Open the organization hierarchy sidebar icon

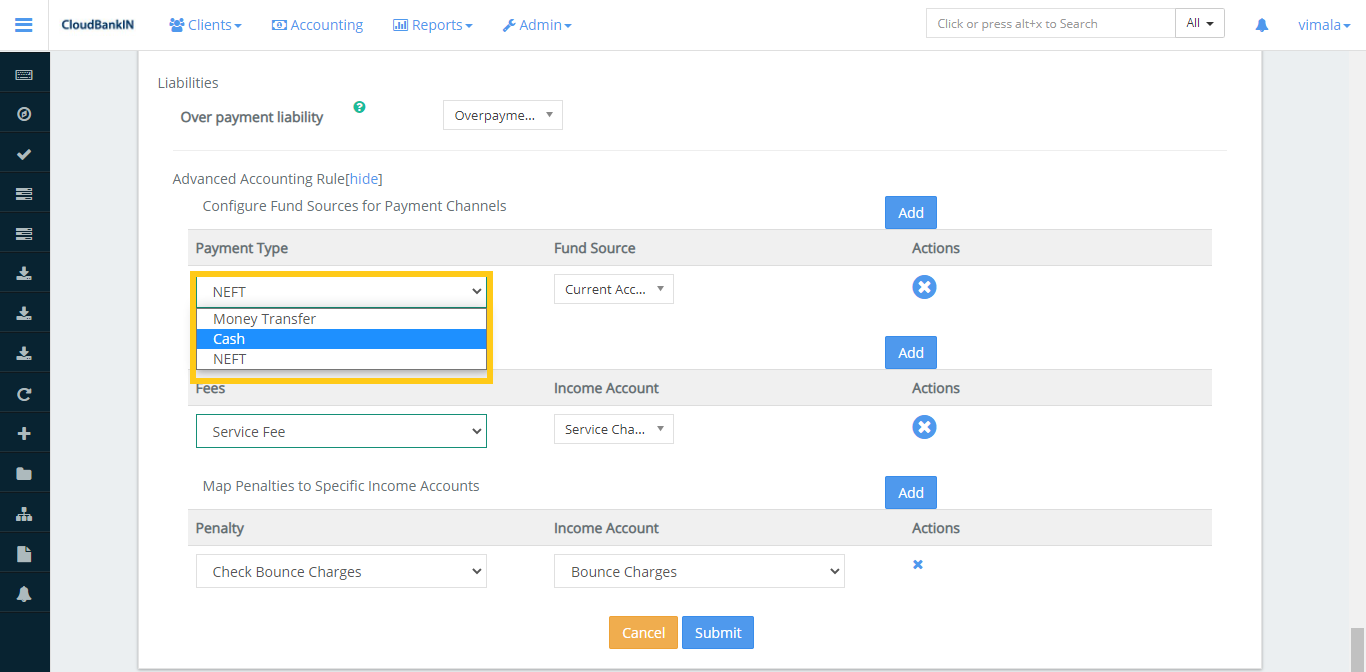(24, 512)
